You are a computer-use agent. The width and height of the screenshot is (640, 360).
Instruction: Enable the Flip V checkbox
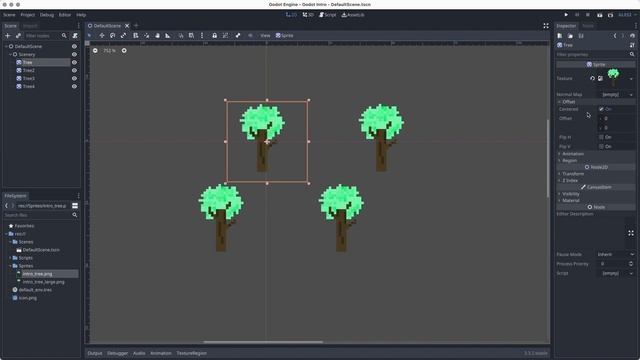coord(601,146)
